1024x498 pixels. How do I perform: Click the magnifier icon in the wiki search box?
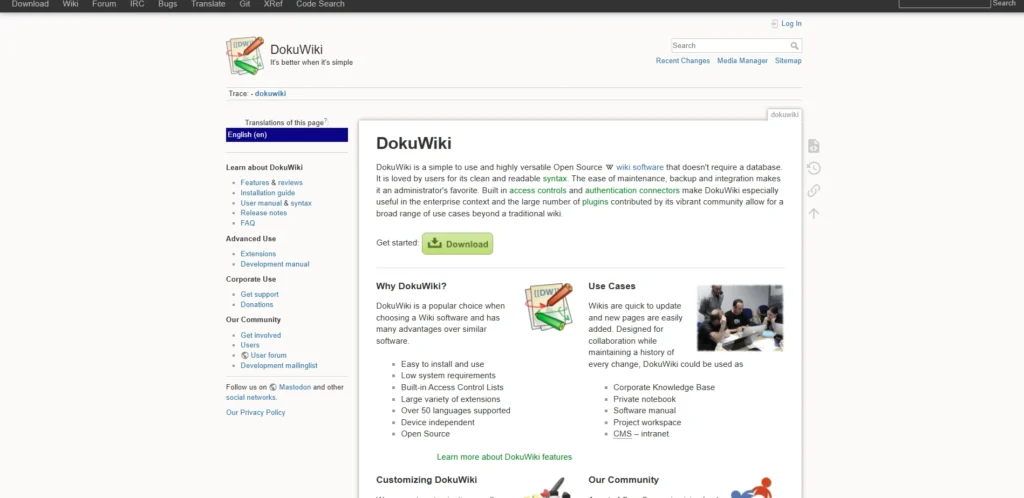pos(794,46)
